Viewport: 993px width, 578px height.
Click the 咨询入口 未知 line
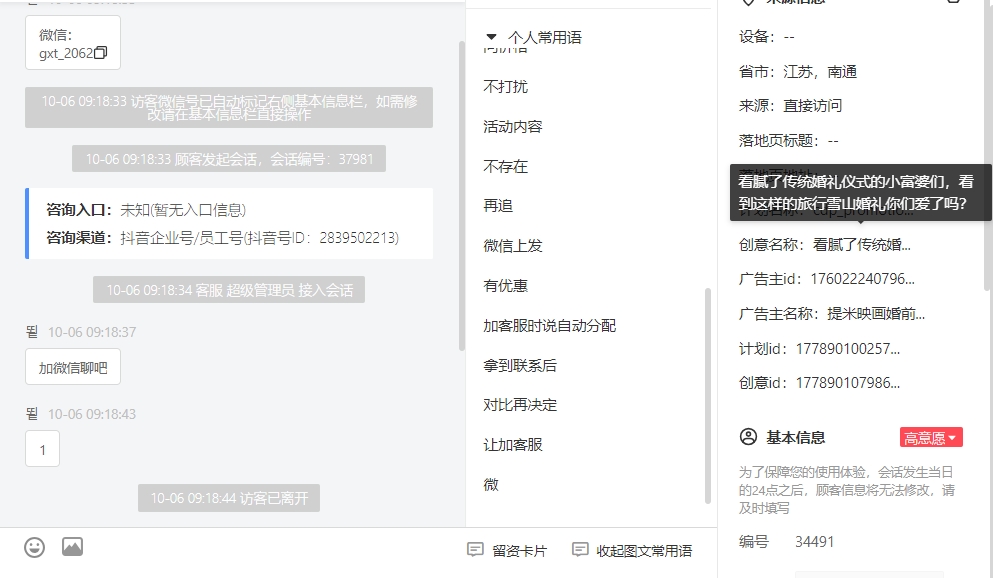146,210
